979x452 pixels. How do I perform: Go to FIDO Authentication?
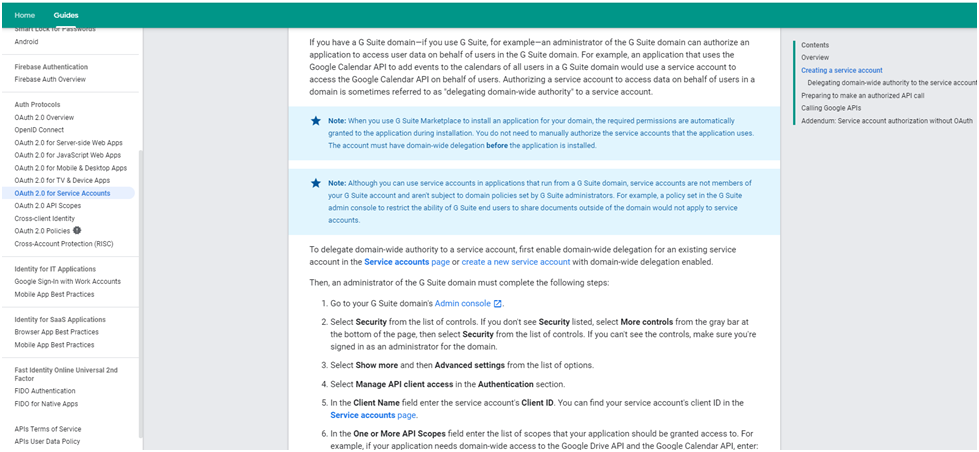[45, 391]
